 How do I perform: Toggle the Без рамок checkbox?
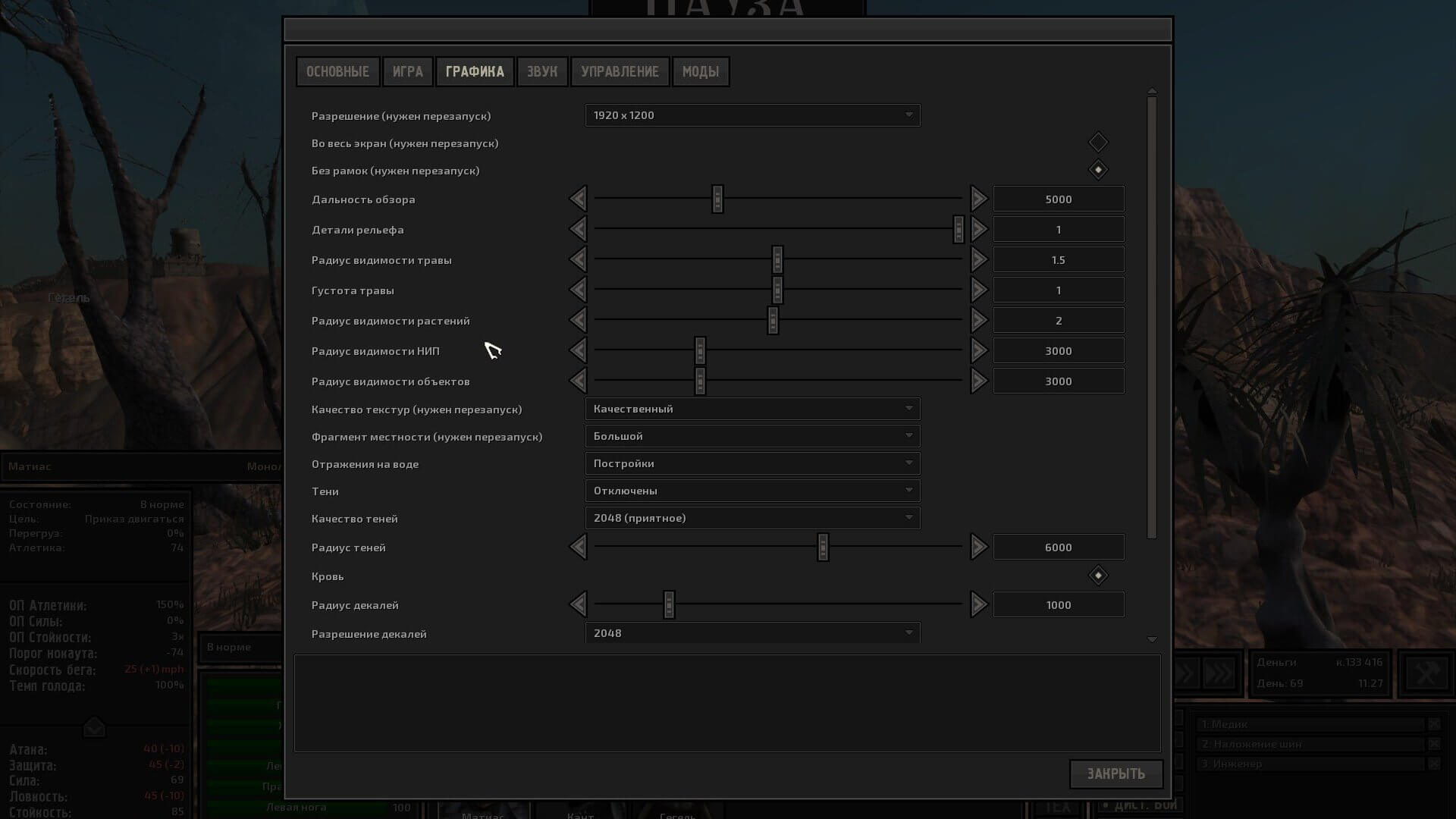1098,170
